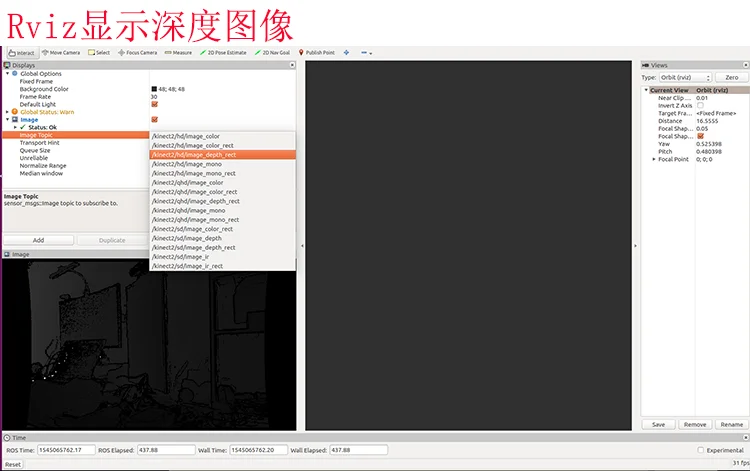Select the 2D Nav Goal tool
The height and width of the screenshot is (471, 750).
pos(273,53)
